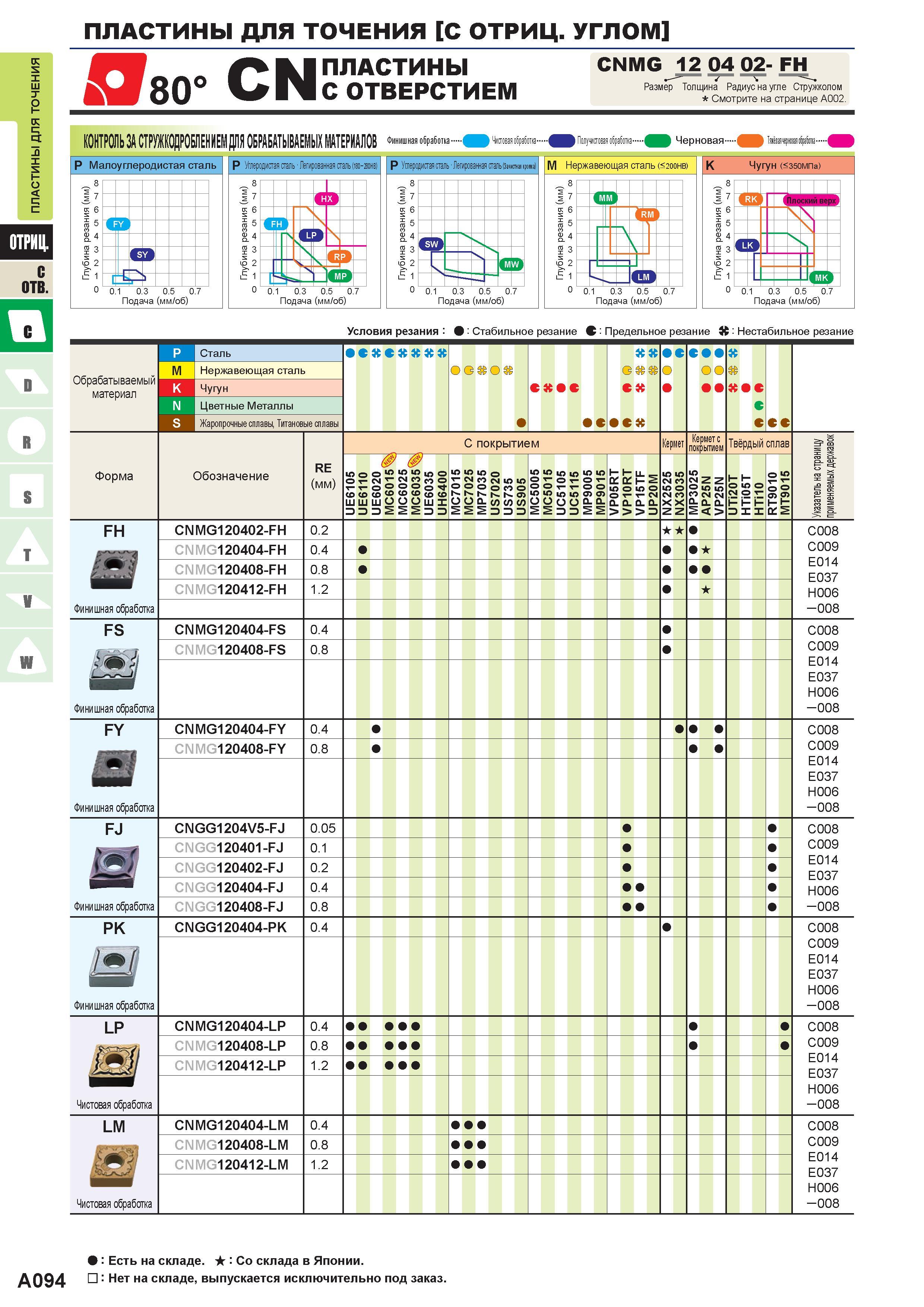The image size is (924, 1307).
Task: Select the Плоский верх label in cast iron chart
Action: 811,200
